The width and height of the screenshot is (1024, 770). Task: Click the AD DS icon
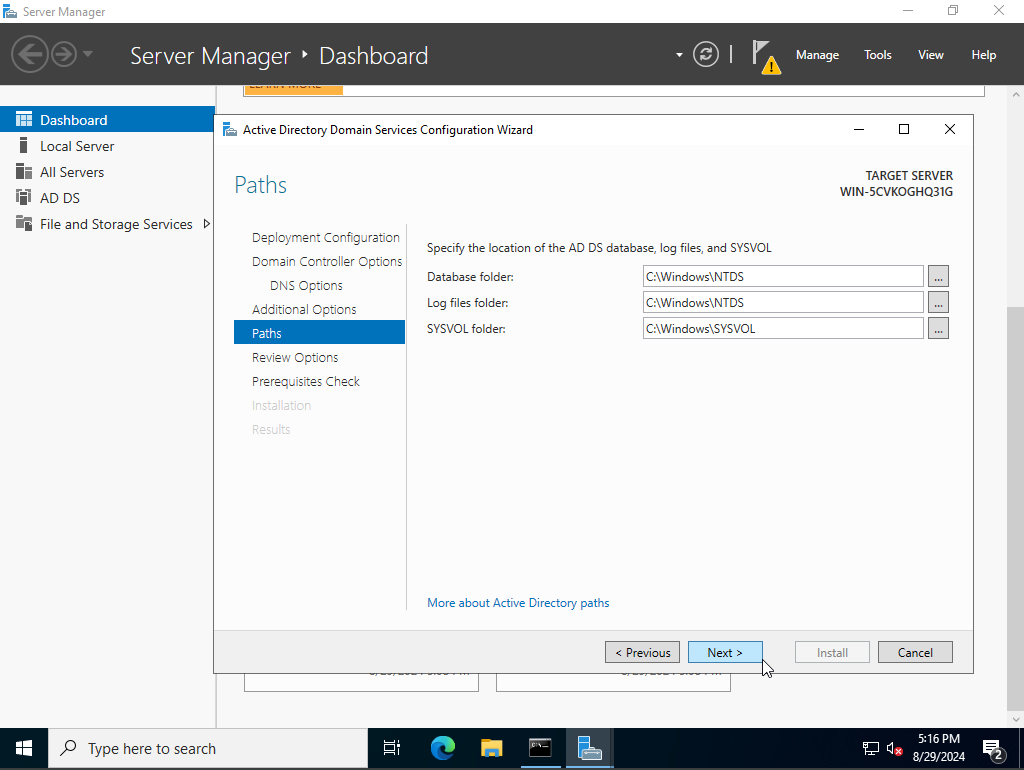point(24,197)
